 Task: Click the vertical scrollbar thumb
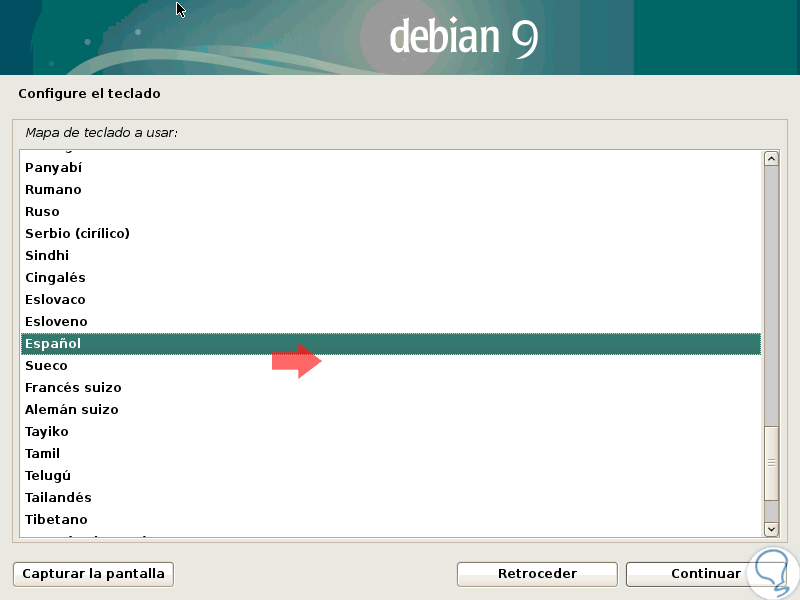point(771,463)
